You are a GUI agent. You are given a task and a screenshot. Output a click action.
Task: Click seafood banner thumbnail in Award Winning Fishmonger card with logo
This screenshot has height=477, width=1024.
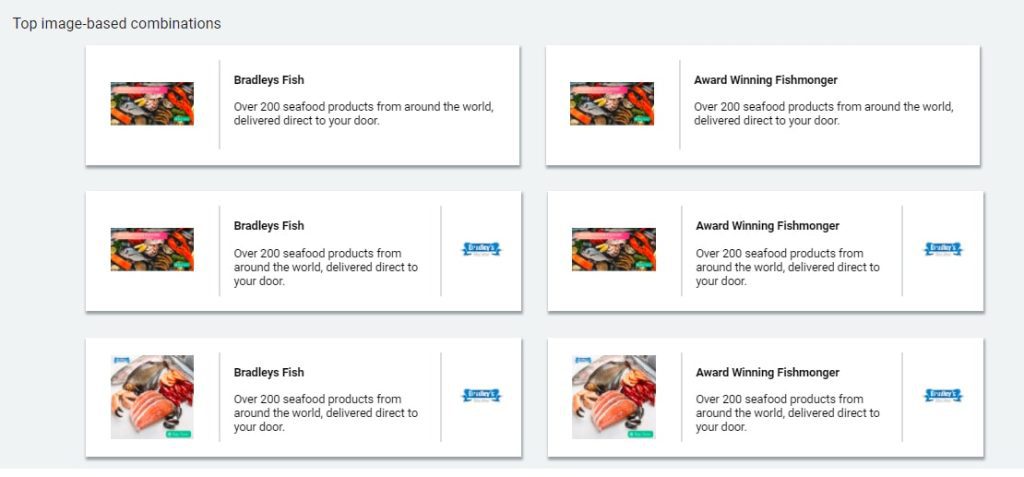(x=613, y=250)
